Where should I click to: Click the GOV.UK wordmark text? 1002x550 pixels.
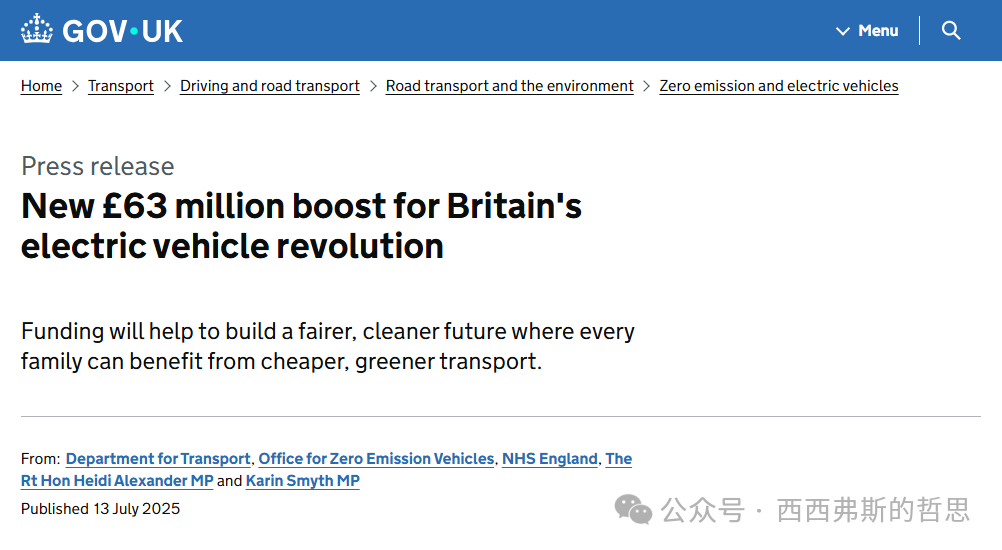coord(123,31)
